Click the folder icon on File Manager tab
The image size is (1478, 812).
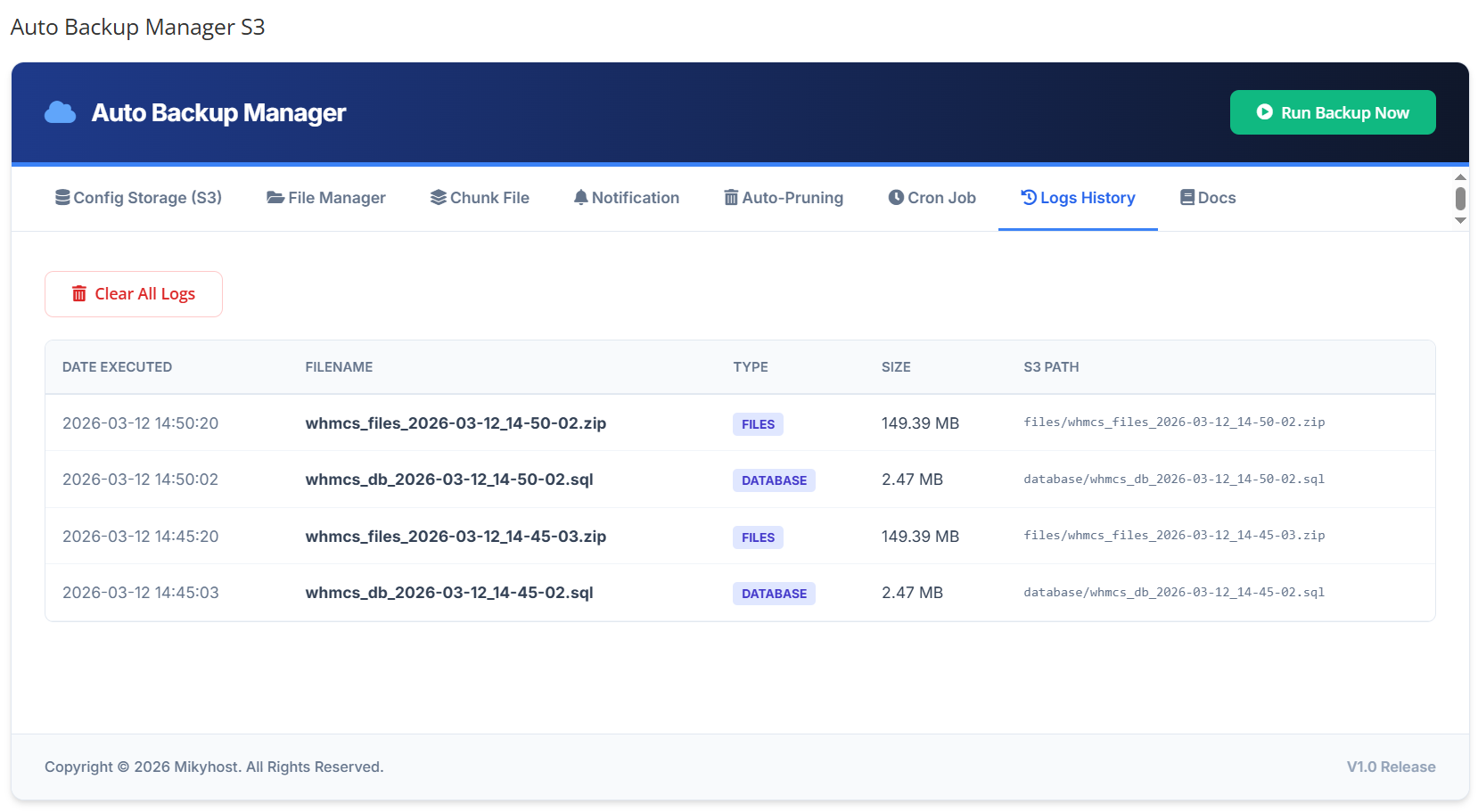[274, 197]
